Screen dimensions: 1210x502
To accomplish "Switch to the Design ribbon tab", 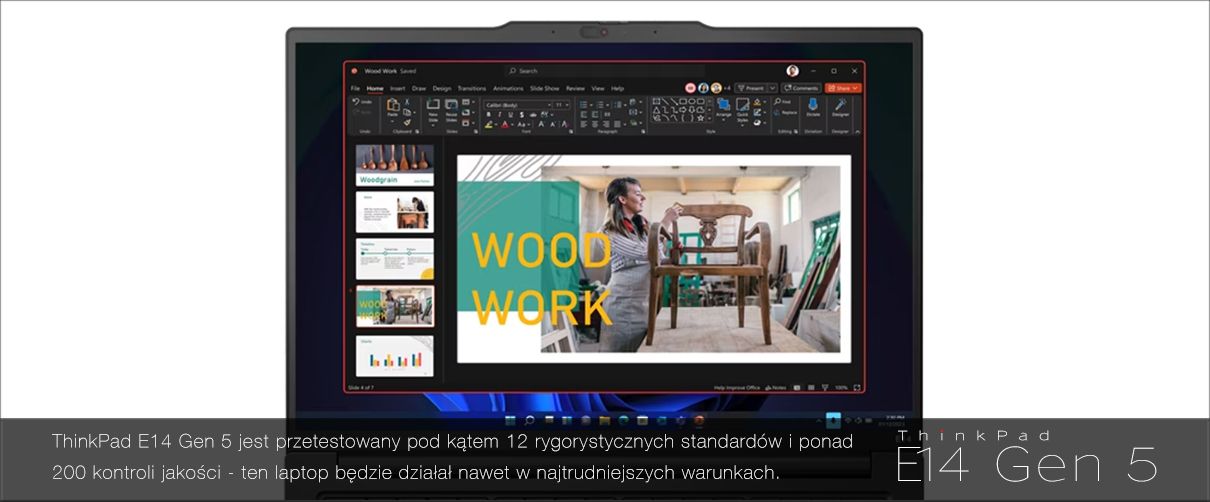I will point(442,88).
